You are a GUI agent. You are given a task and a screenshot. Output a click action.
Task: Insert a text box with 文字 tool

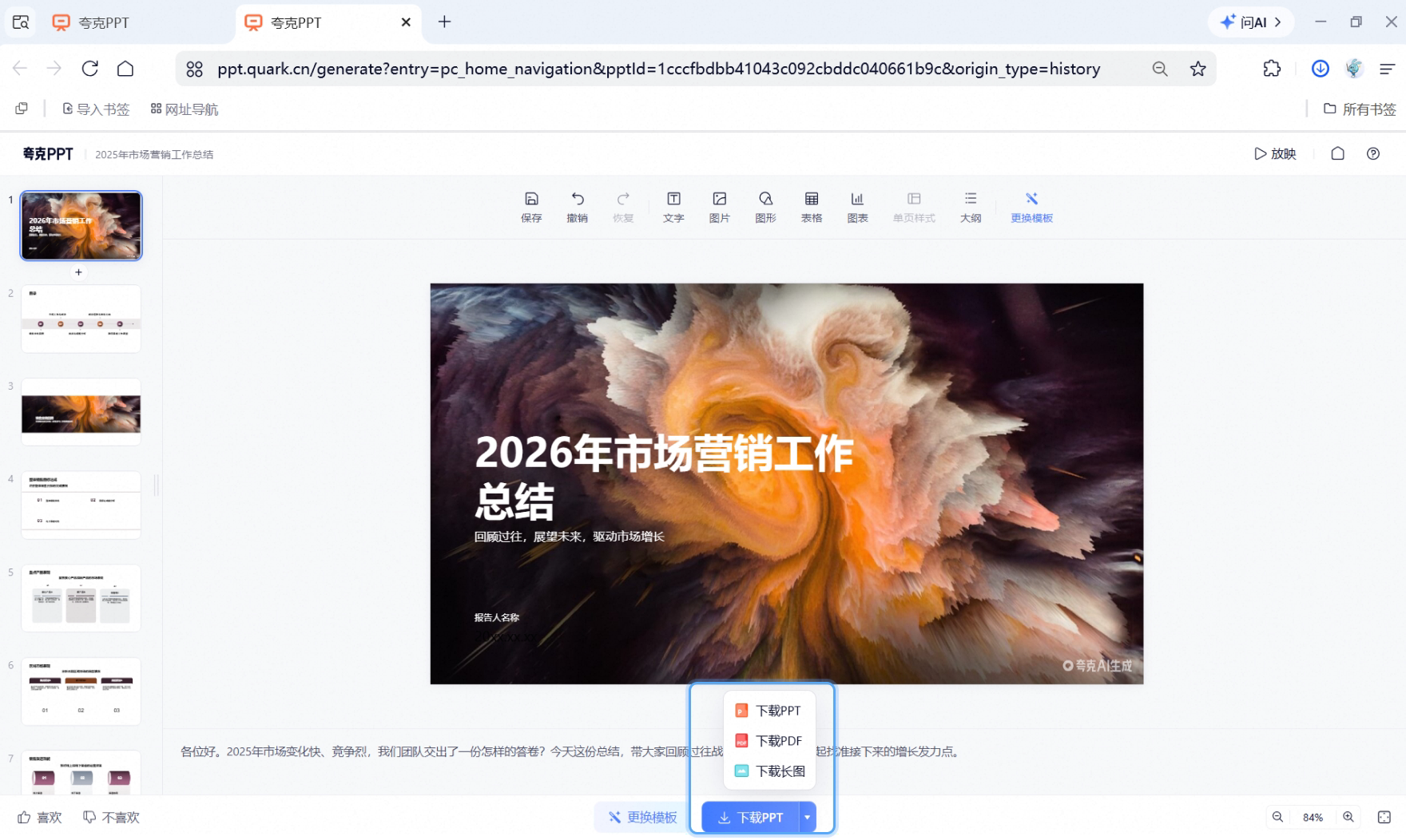673,207
